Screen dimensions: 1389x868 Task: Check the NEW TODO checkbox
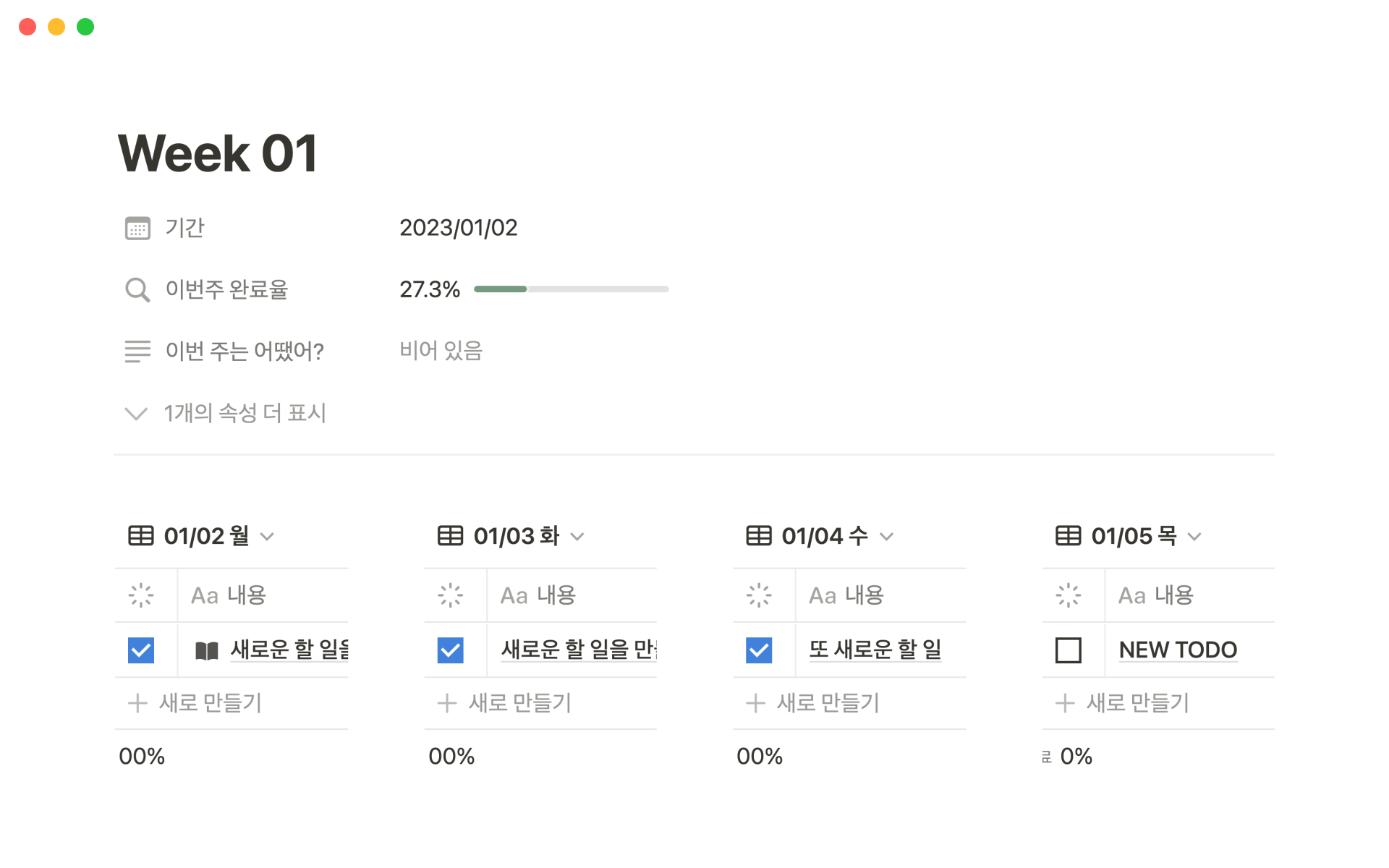[1068, 650]
